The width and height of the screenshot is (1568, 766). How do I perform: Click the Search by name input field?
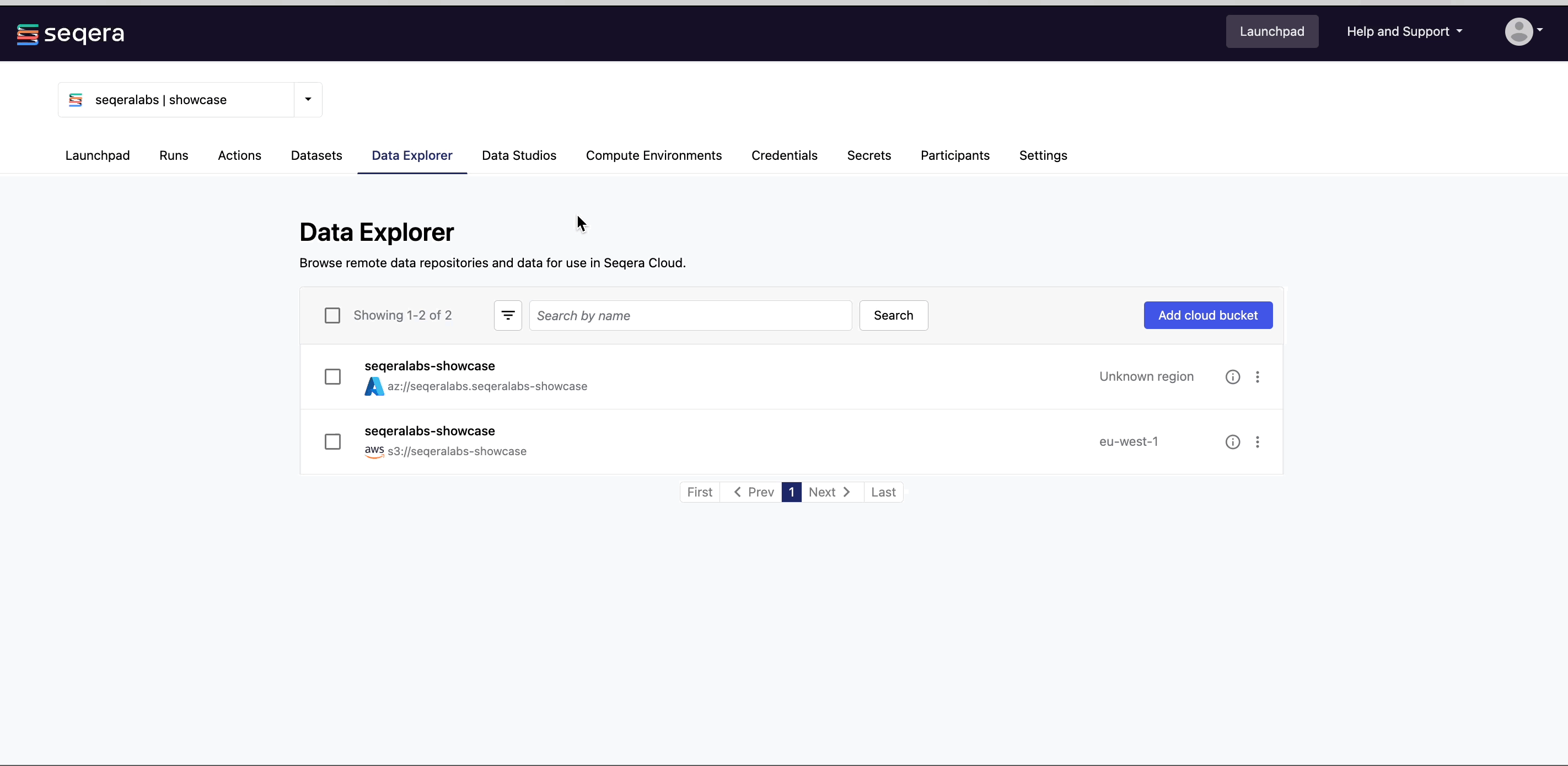pos(690,315)
